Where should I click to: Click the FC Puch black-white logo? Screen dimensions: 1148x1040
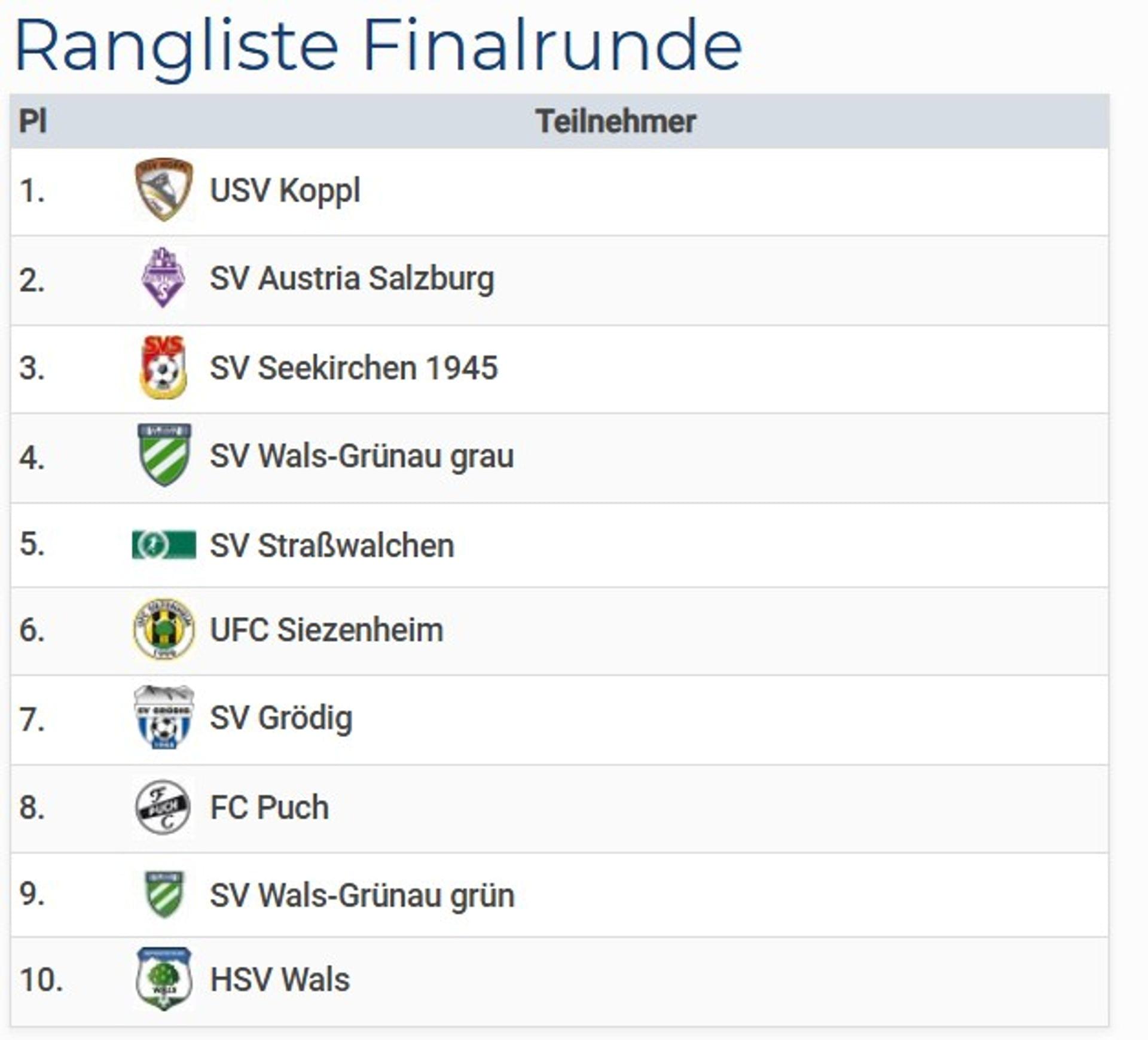(x=163, y=807)
